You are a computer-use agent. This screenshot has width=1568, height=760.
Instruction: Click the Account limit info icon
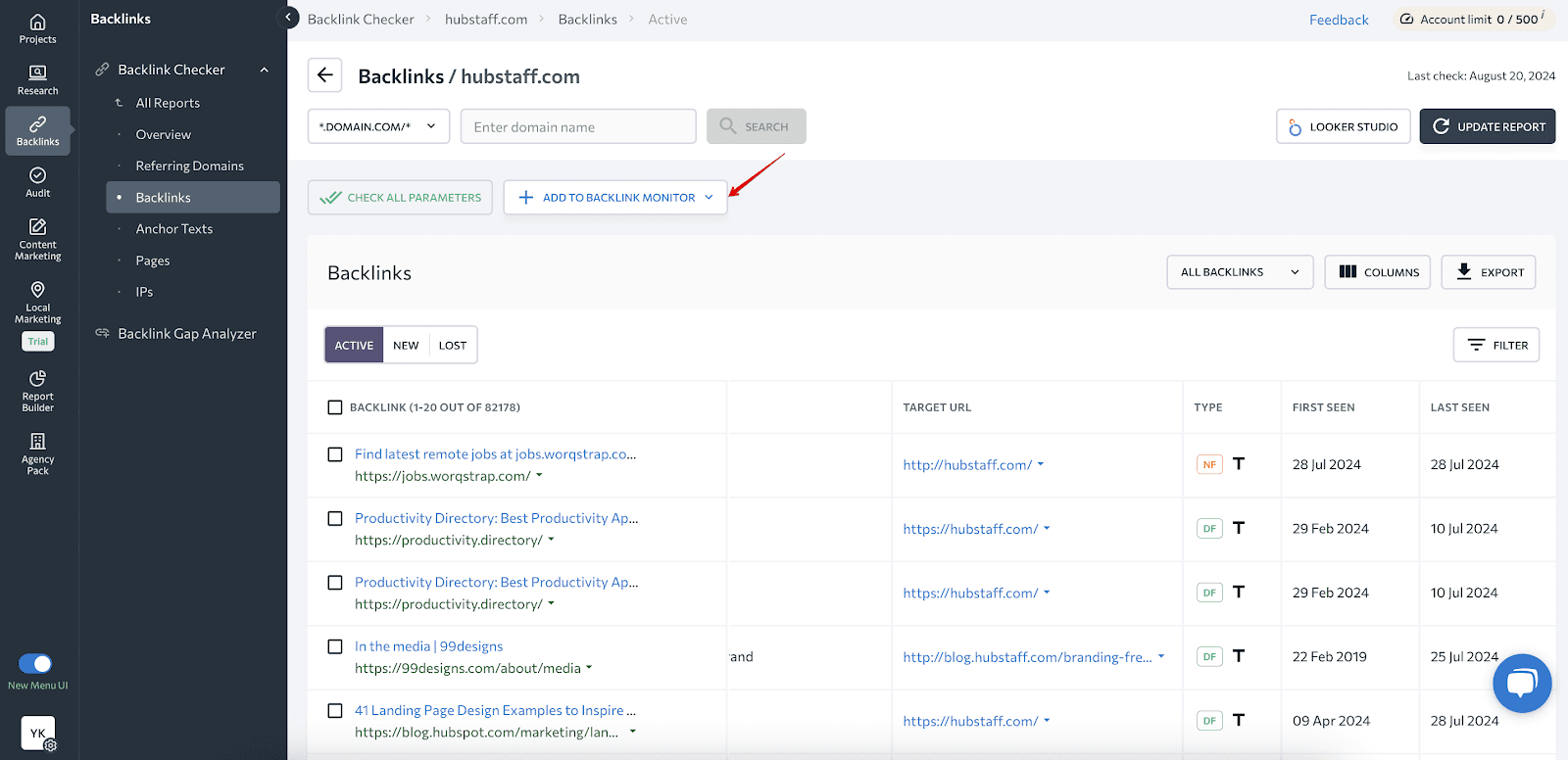tap(1543, 15)
